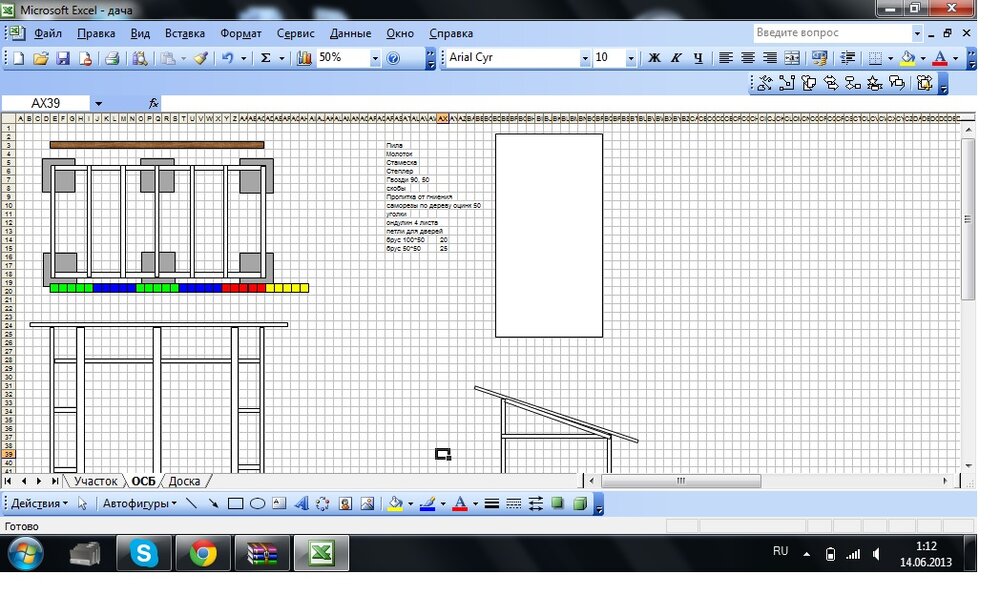Screen dimensions: 1000x595
Task: Toggle Underline formatting (Ч)
Action: 698,58
